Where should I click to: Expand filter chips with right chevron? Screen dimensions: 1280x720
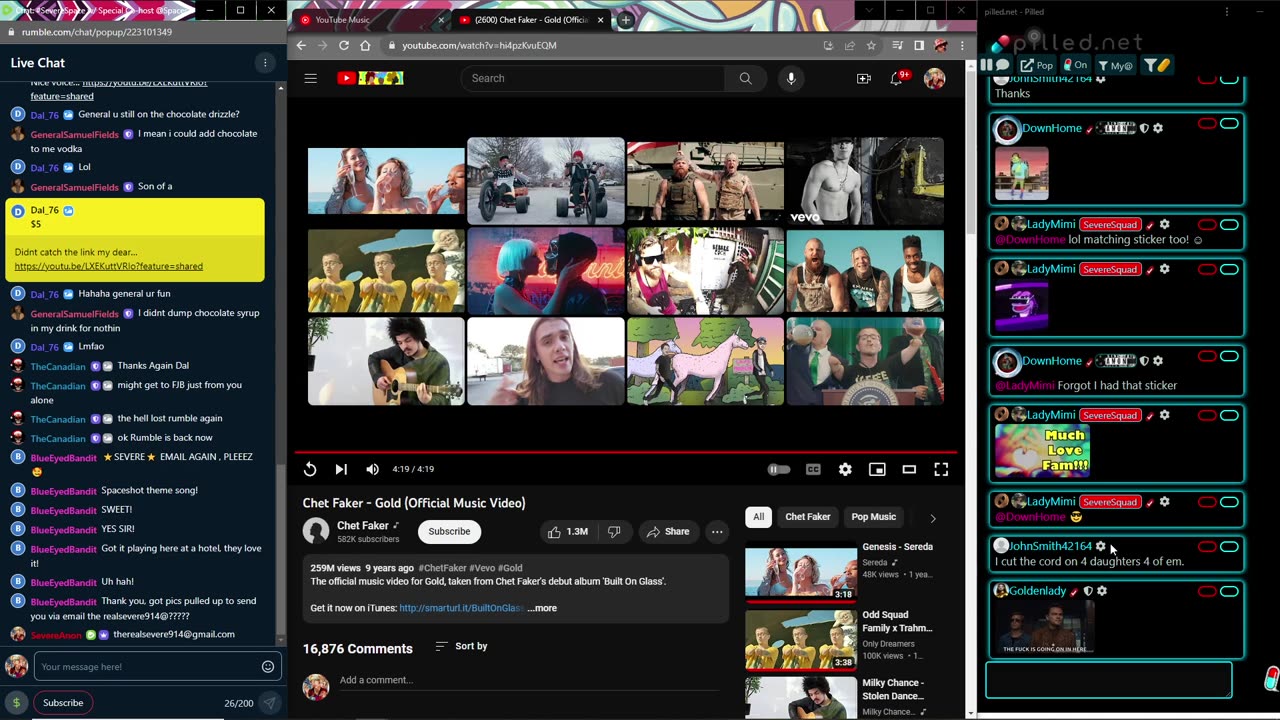[932, 518]
